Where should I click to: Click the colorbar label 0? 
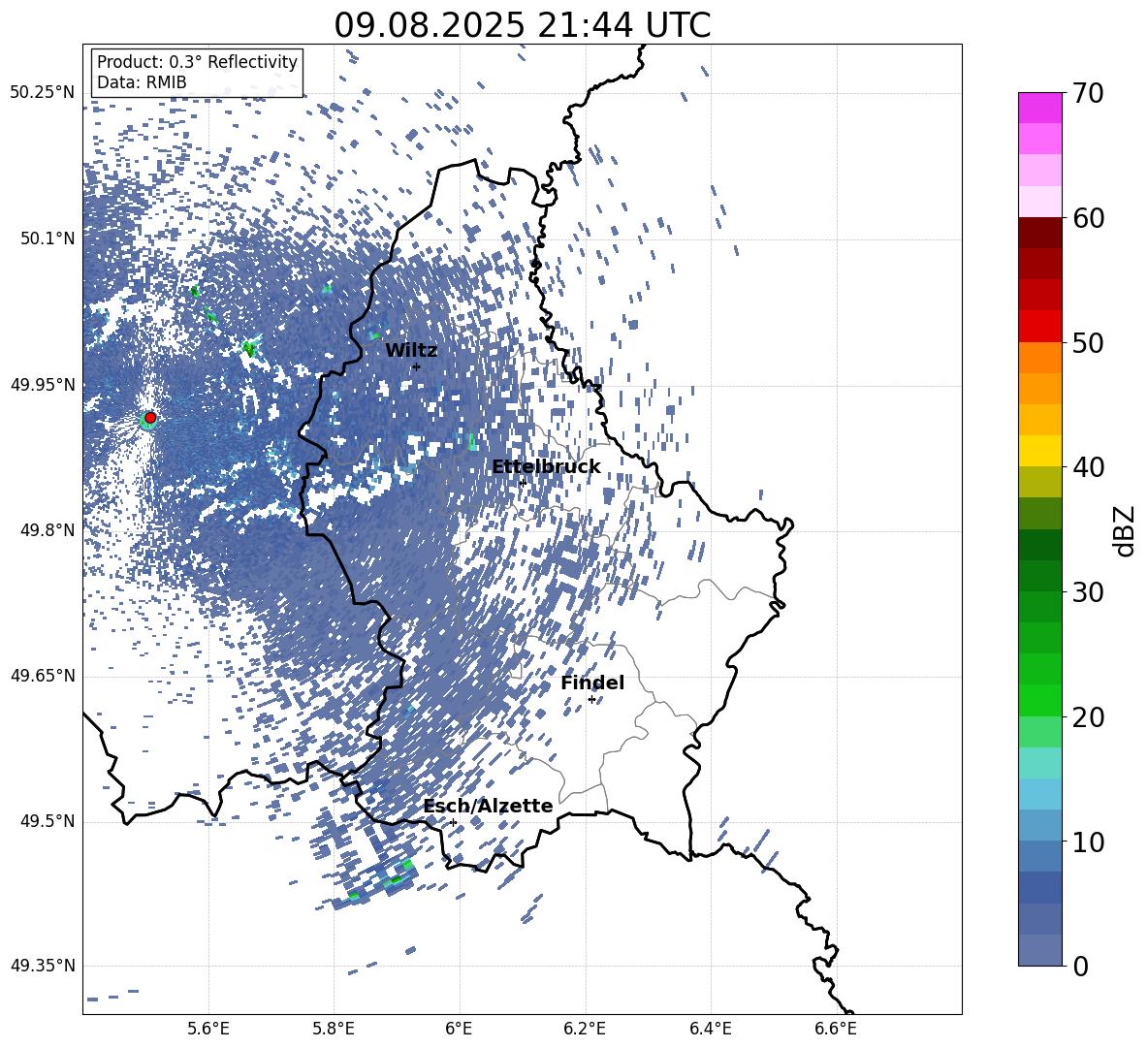coord(1080,966)
